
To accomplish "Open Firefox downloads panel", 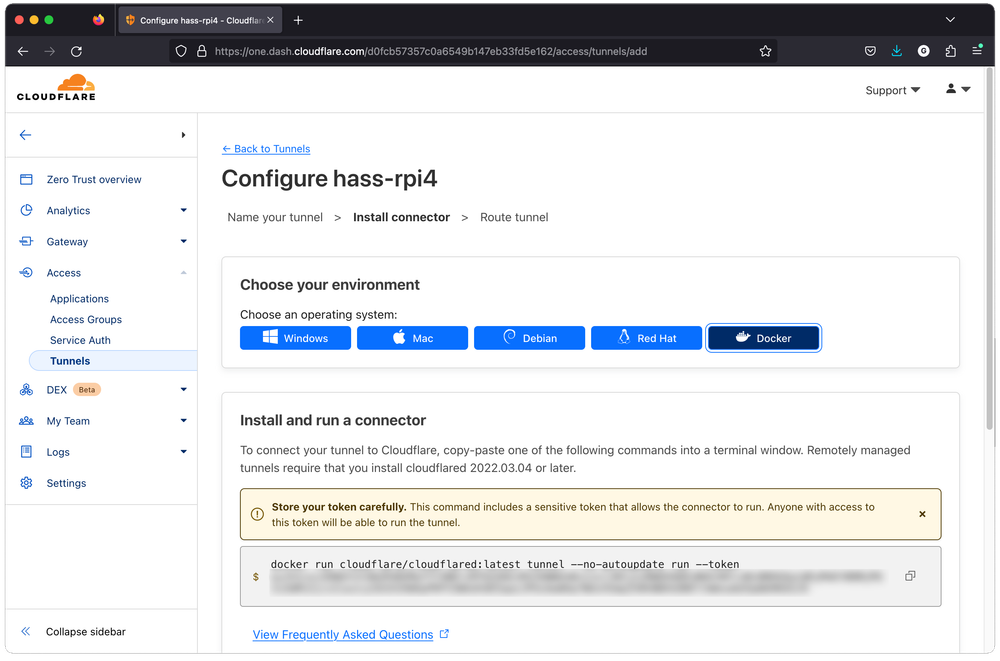I will click(x=897, y=51).
